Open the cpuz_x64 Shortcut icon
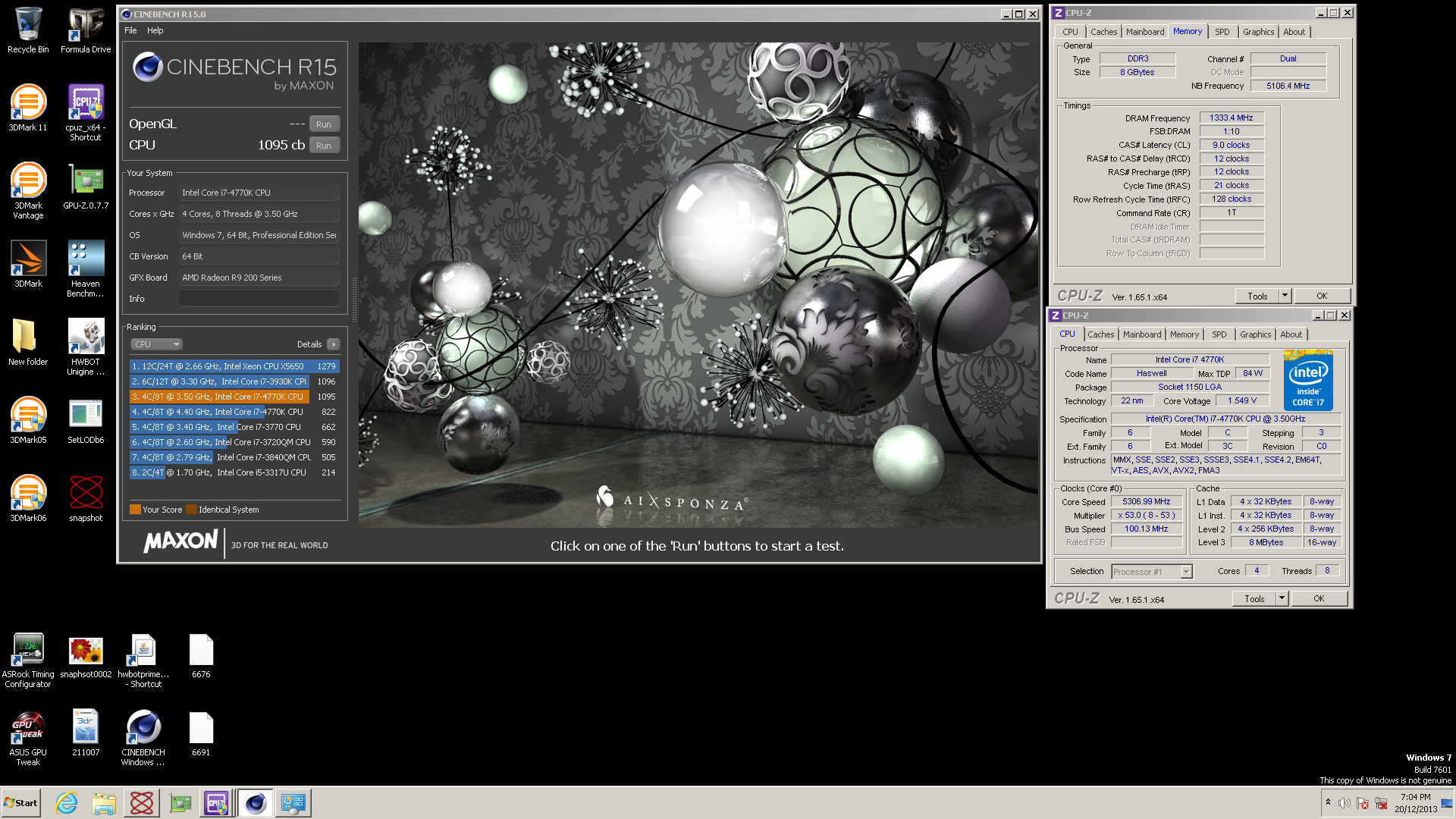 pos(86,112)
